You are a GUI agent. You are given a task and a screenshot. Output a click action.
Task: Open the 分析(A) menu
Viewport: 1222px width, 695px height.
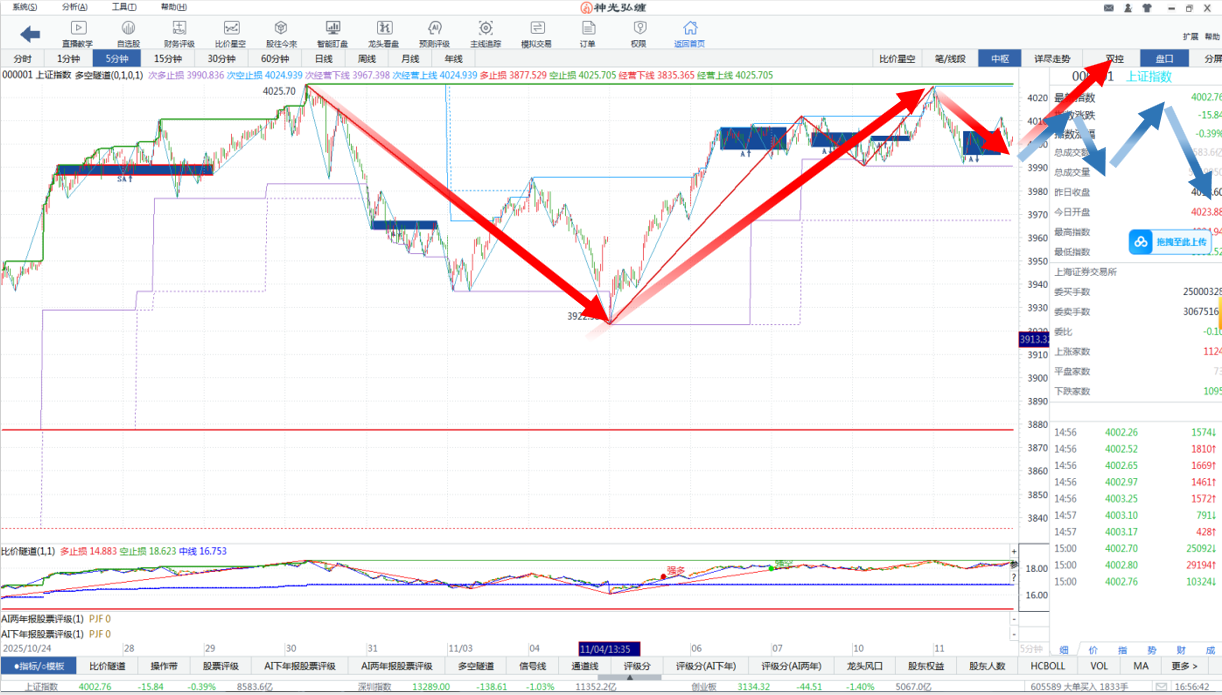(74, 7)
